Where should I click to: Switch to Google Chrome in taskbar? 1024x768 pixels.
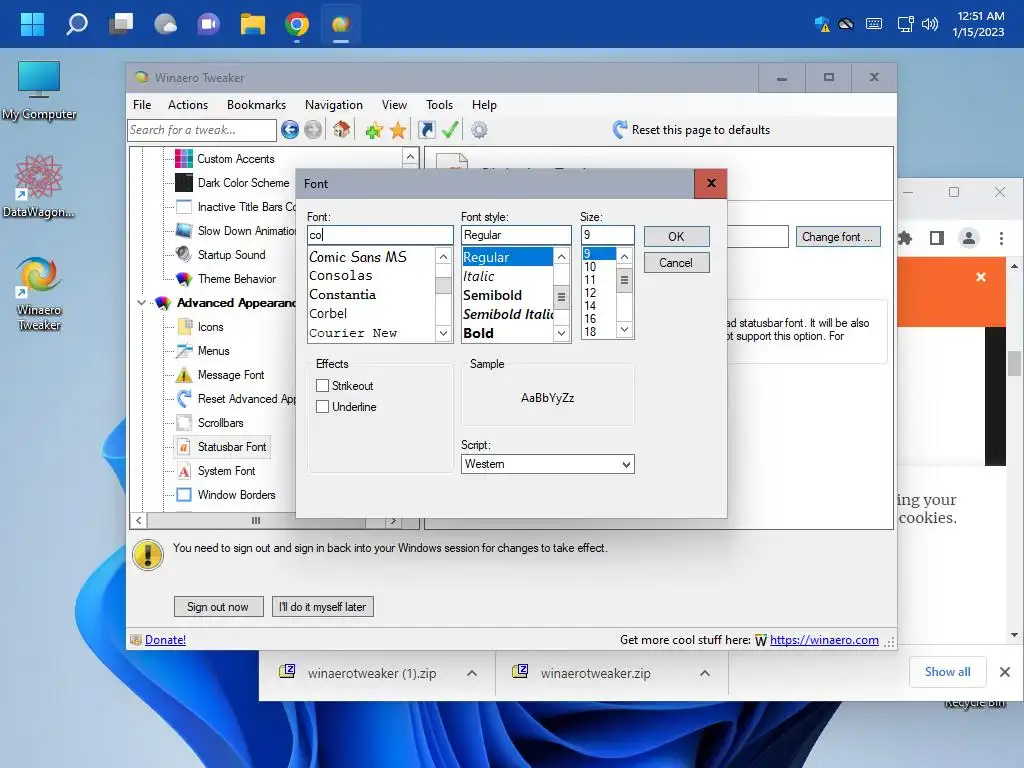pos(296,24)
